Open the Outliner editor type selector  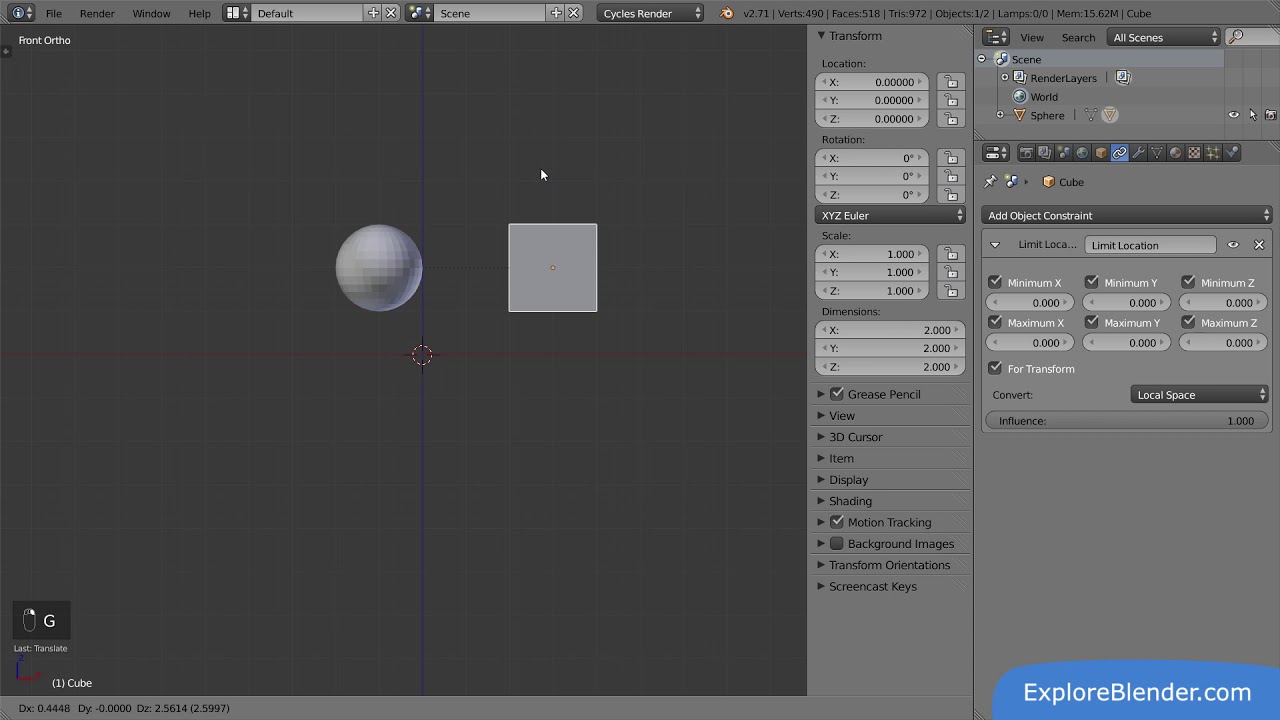click(996, 37)
